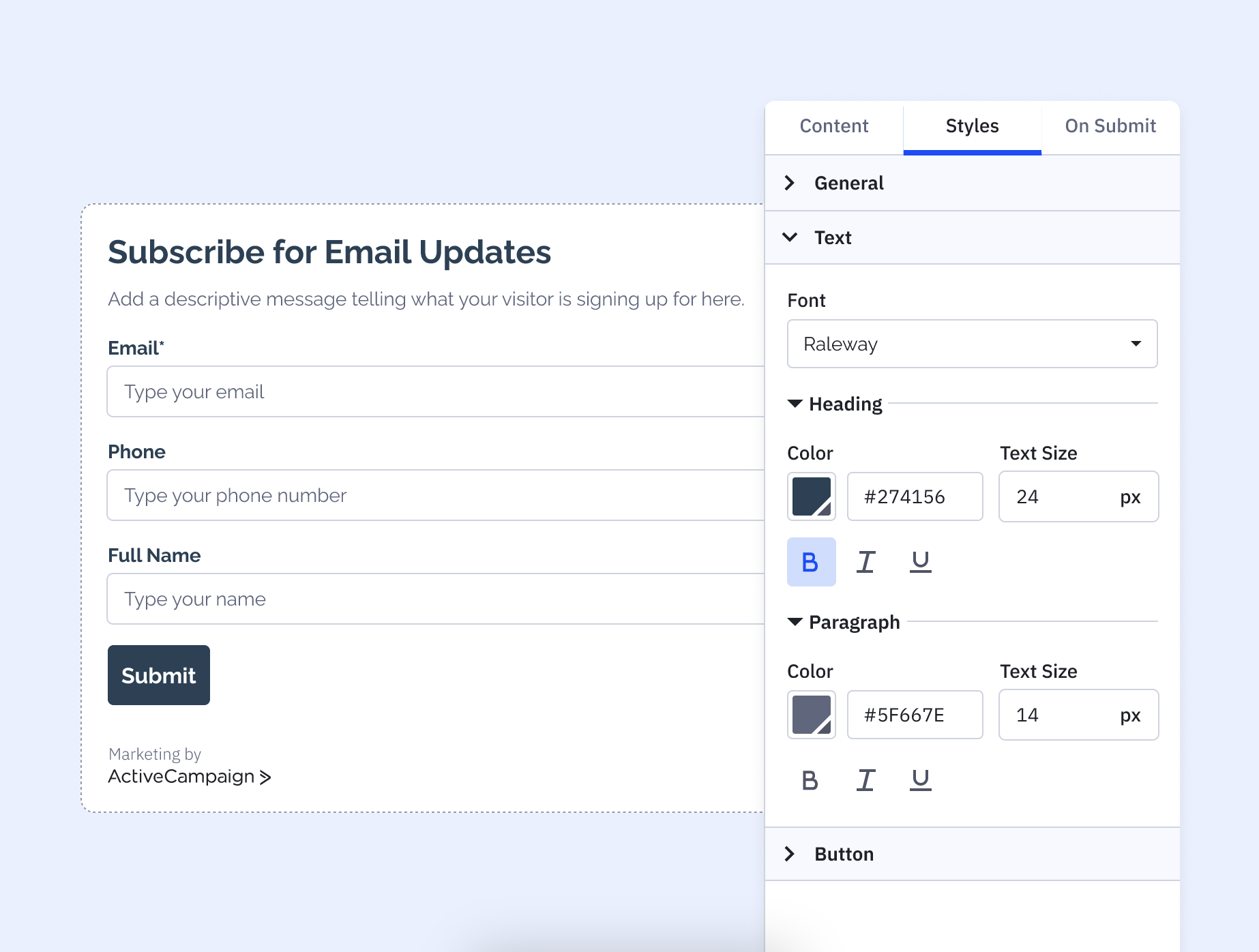This screenshot has height=952, width=1259.
Task: Toggle off bold heading formatting
Action: [811, 562]
